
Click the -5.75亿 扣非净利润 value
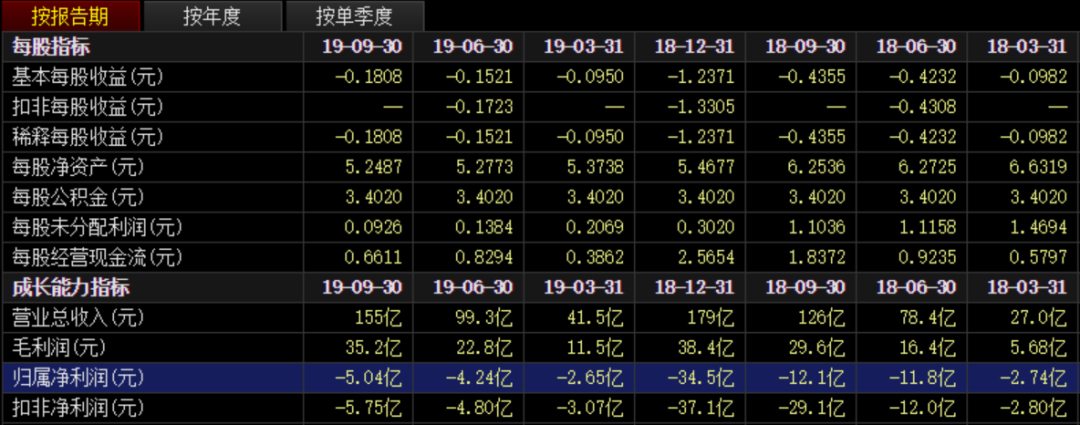point(370,408)
